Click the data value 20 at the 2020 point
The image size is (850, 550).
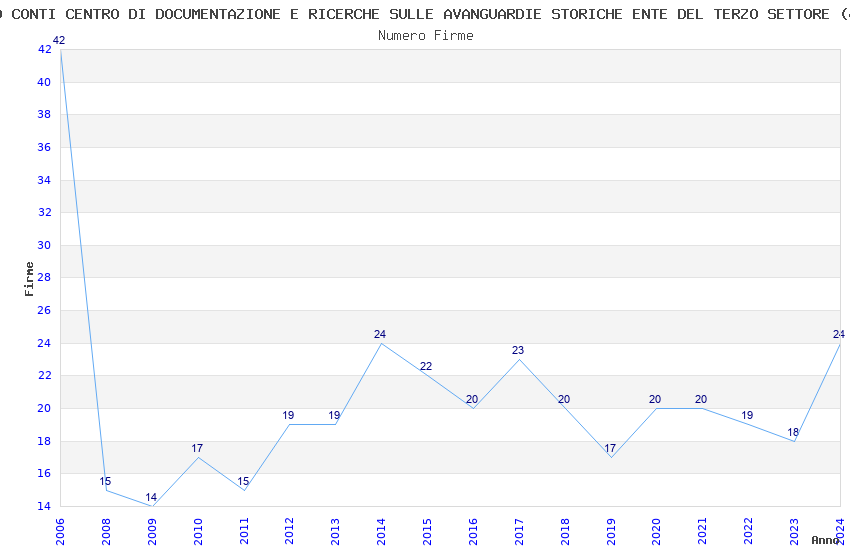click(655, 399)
